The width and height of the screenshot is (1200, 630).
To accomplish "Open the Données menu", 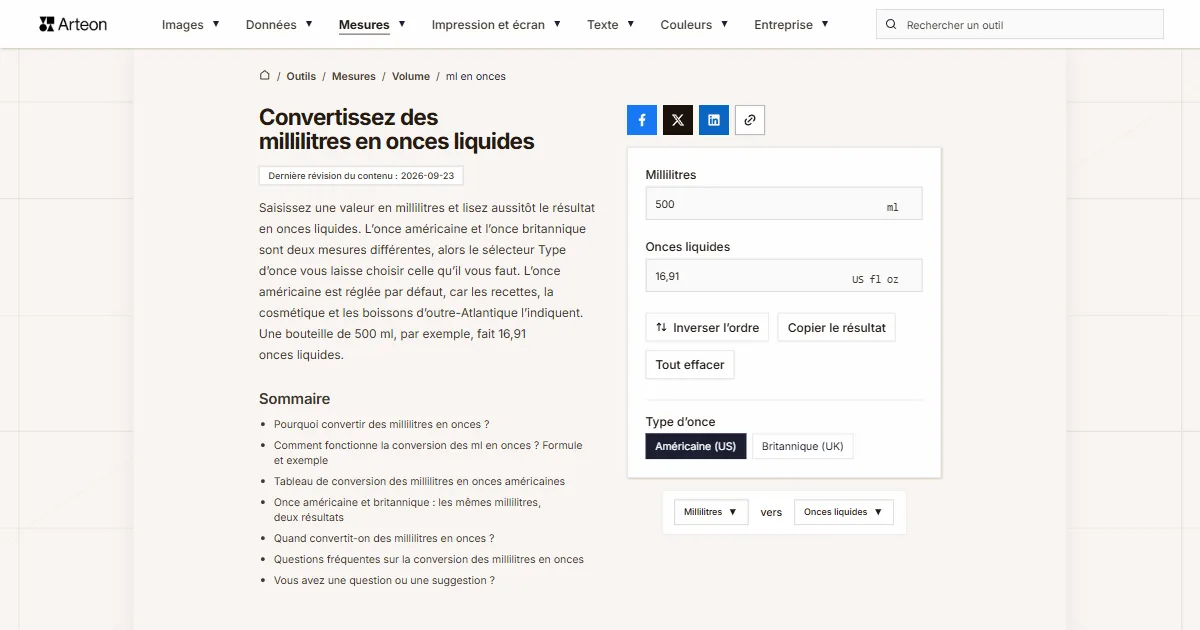I will click(x=279, y=25).
